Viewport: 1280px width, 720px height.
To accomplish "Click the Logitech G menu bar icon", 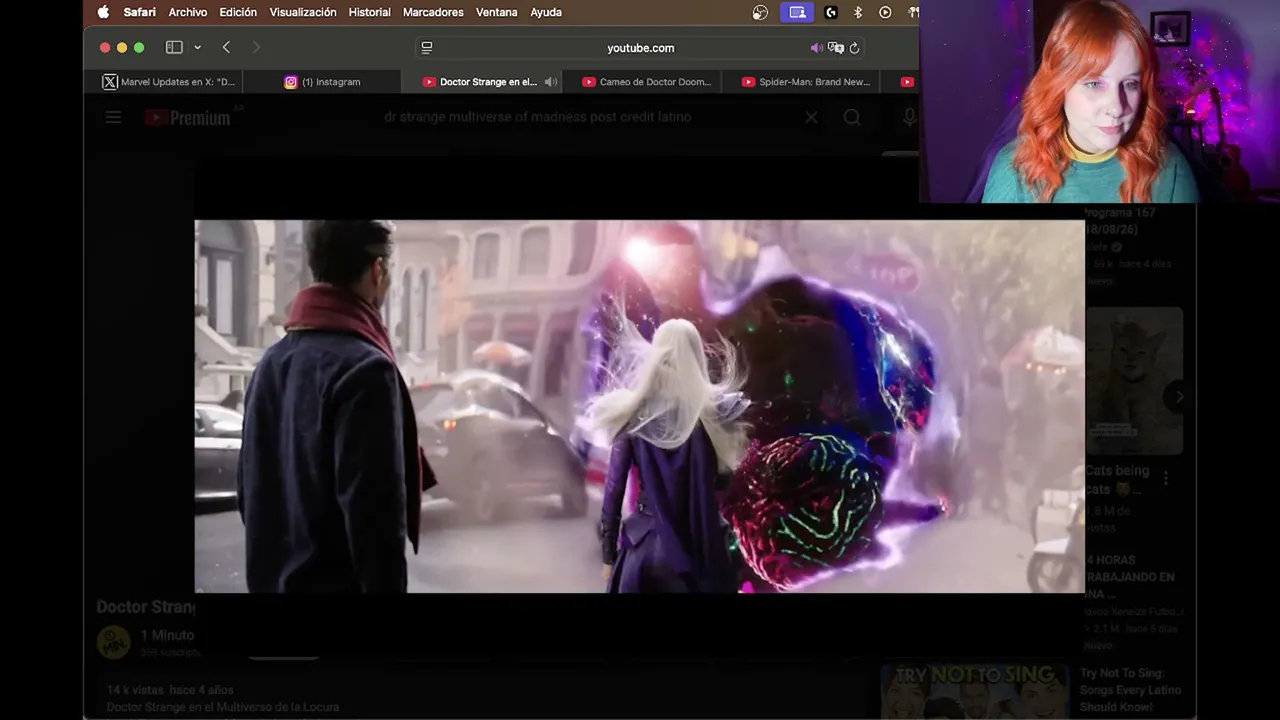I will tap(830, 12).
